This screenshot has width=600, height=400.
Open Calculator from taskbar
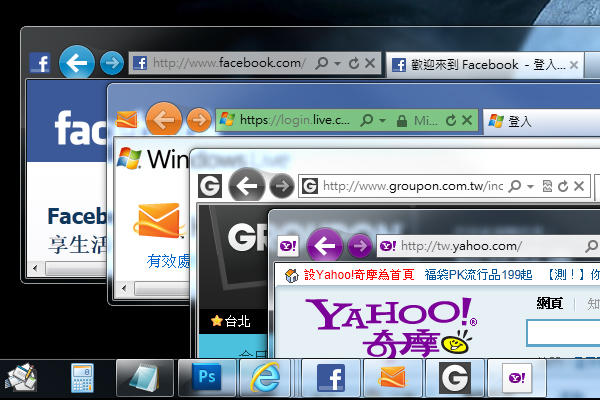coord(82,378)
